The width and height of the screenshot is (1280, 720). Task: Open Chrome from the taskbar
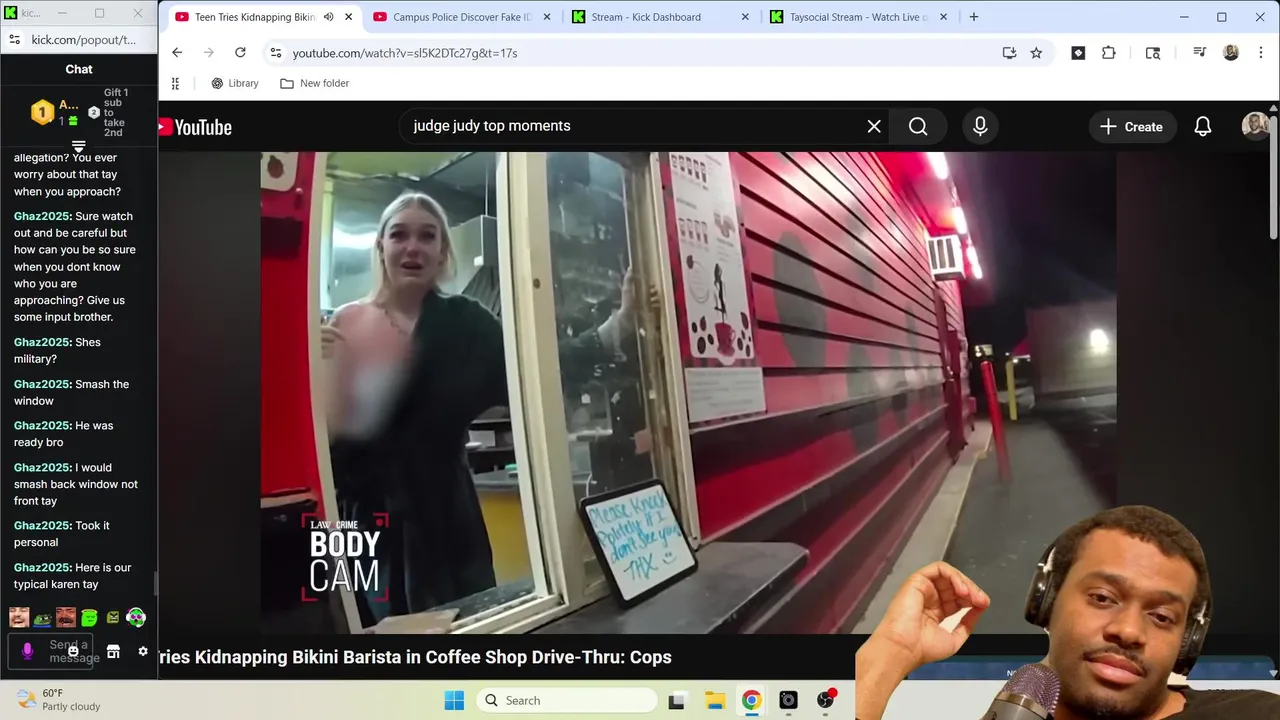(751, 700)
